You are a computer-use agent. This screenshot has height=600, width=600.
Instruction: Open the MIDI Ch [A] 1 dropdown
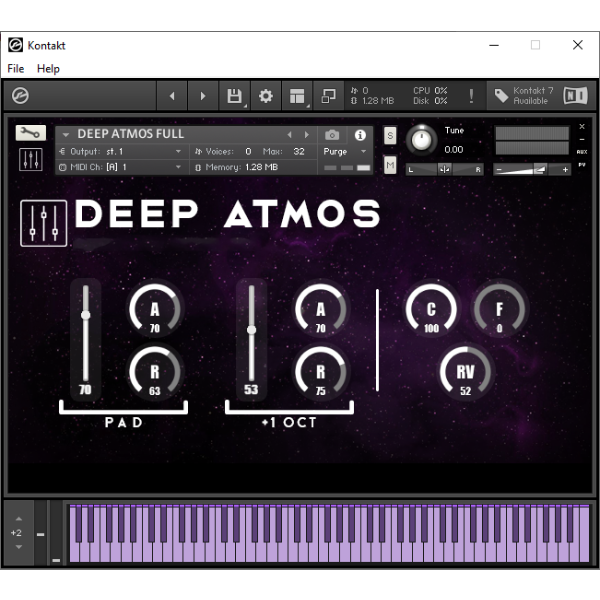tap(121, 167)
